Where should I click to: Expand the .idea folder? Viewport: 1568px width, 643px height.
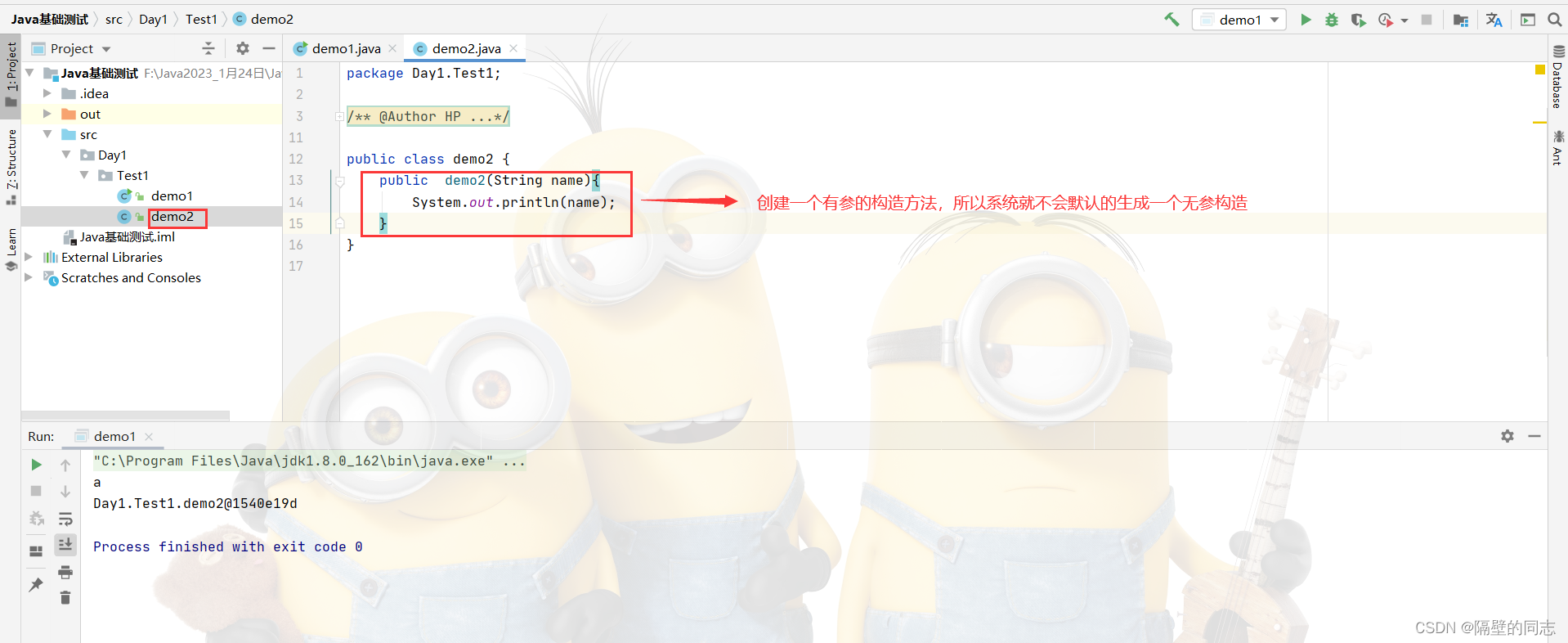pos(47,93)
